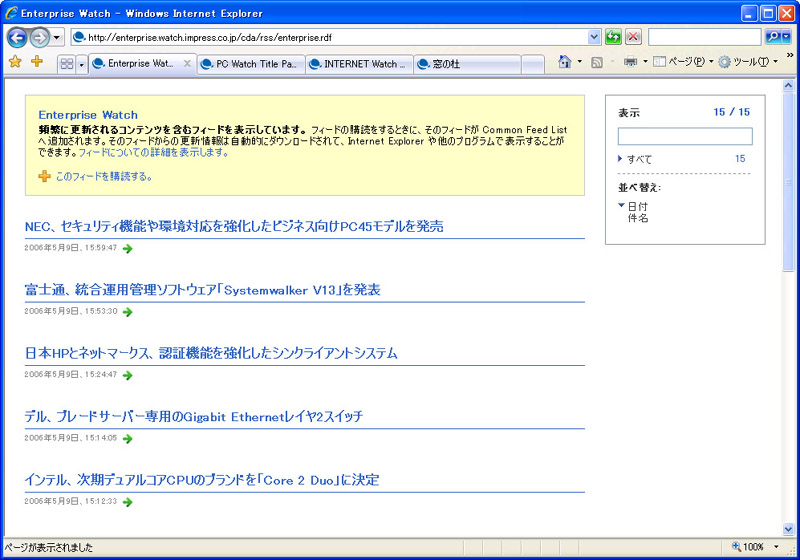Run search with the magnifier button
The width and height of the screenshot is (800, 560).
[773, 37]
